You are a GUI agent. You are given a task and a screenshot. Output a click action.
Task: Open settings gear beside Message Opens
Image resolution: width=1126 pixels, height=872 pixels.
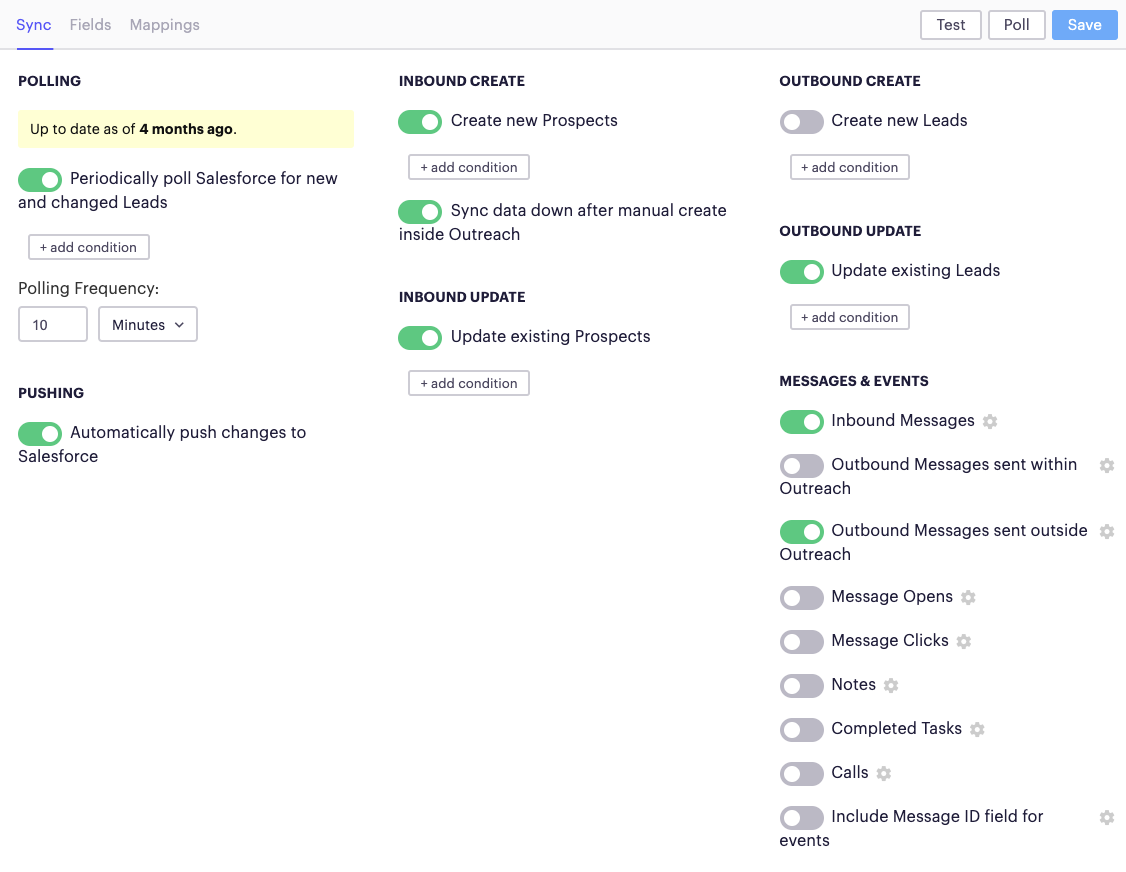[968, 597]
